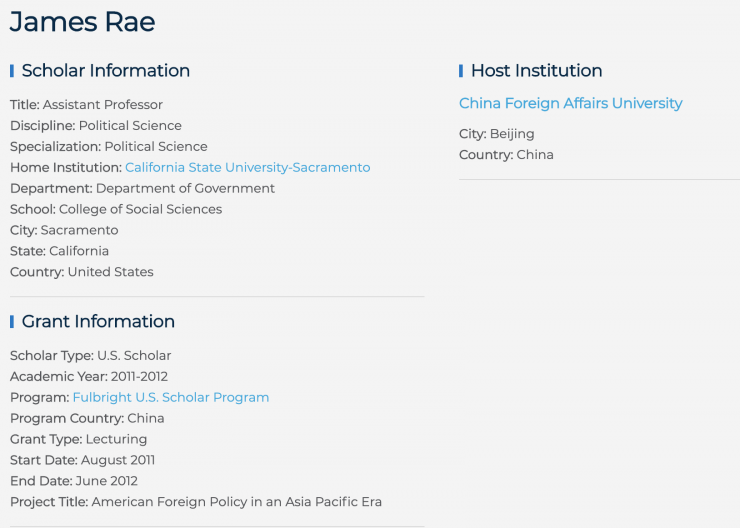
Task: Click the Assistant Professor title text
Action: (102, 105)
